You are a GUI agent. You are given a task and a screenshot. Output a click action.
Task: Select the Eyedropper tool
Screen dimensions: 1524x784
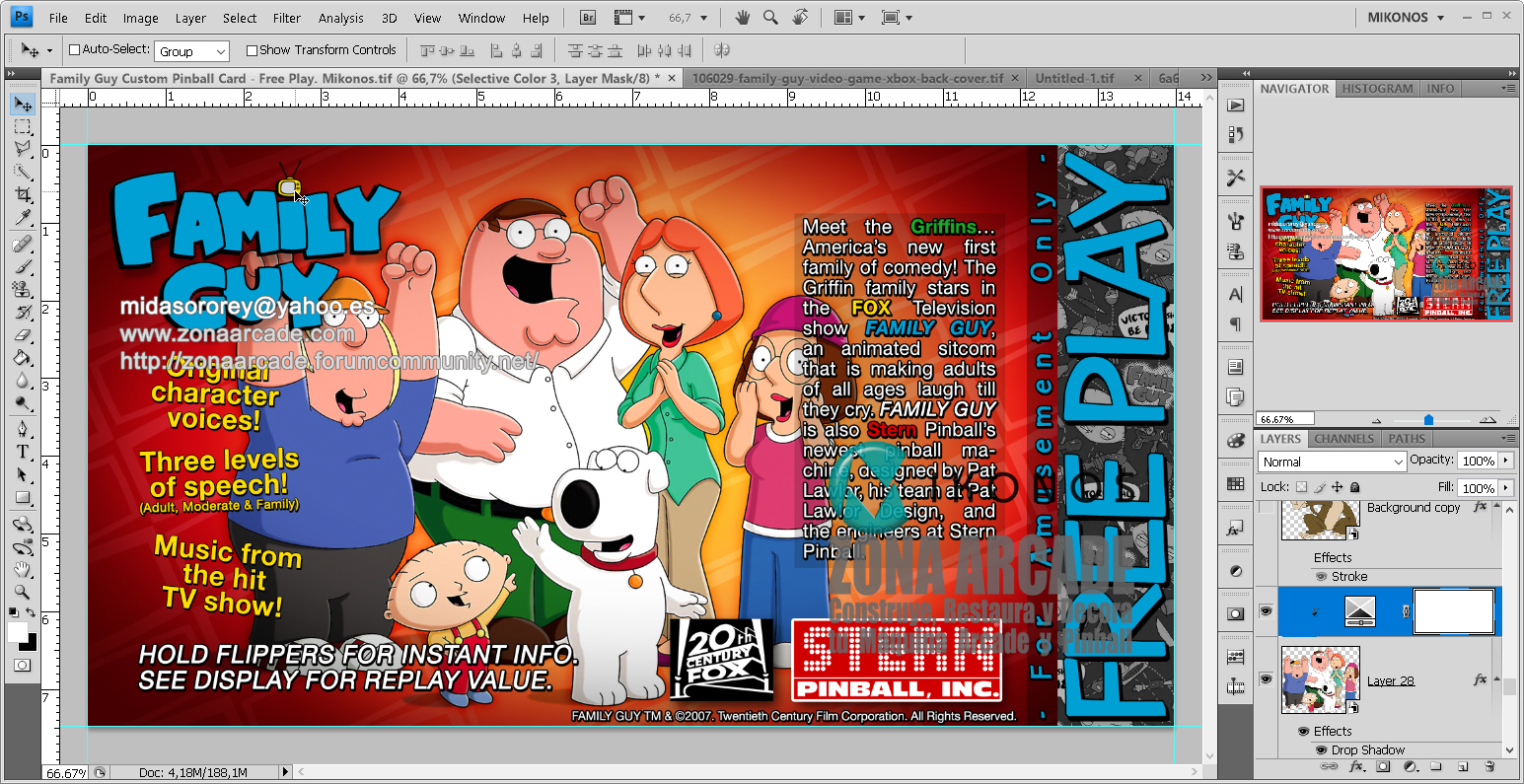23,218
